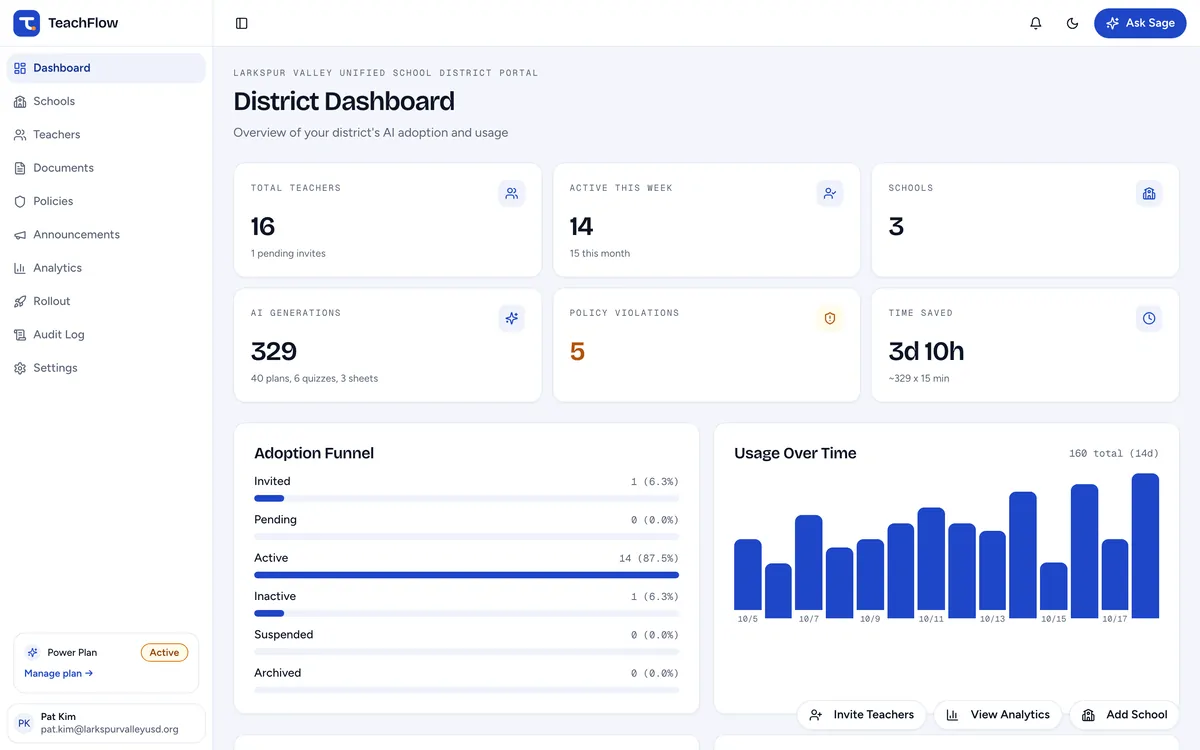
Task: Click the Invited funnel progress bar
Action: 466,498
